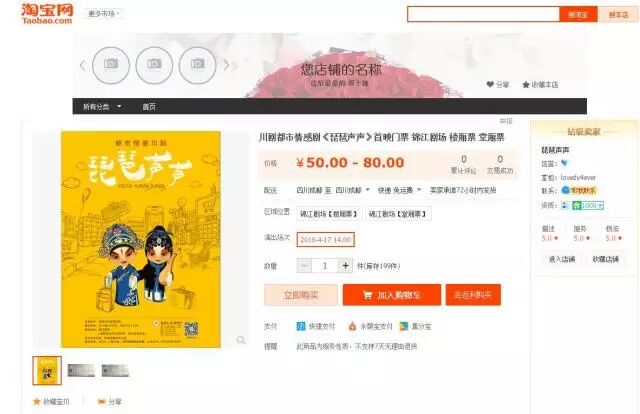
Task: Click the third camera placeholder circle
Action: [198, 65]
